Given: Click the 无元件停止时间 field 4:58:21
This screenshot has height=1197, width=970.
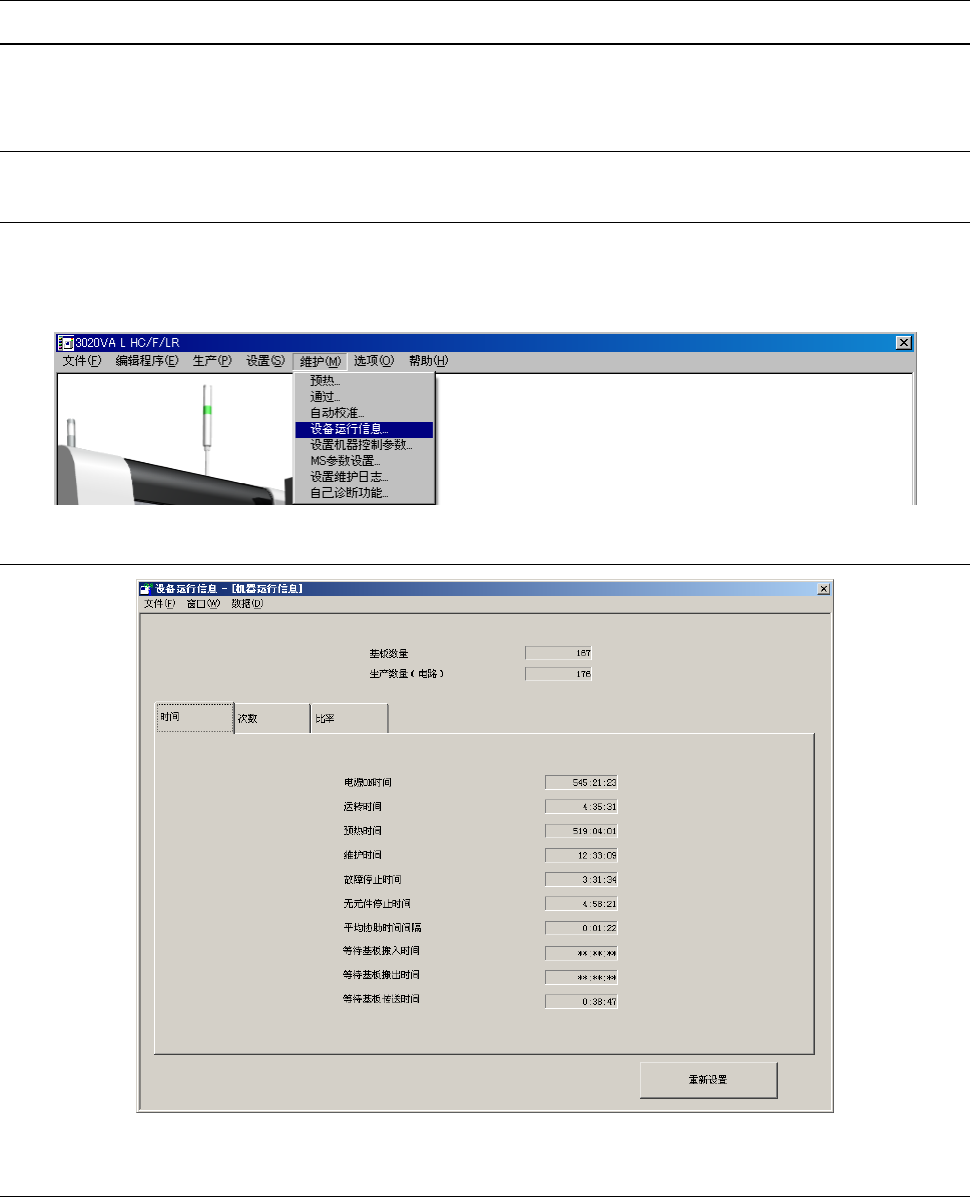Looking at the screenshot, I should (x=582, y=904).
